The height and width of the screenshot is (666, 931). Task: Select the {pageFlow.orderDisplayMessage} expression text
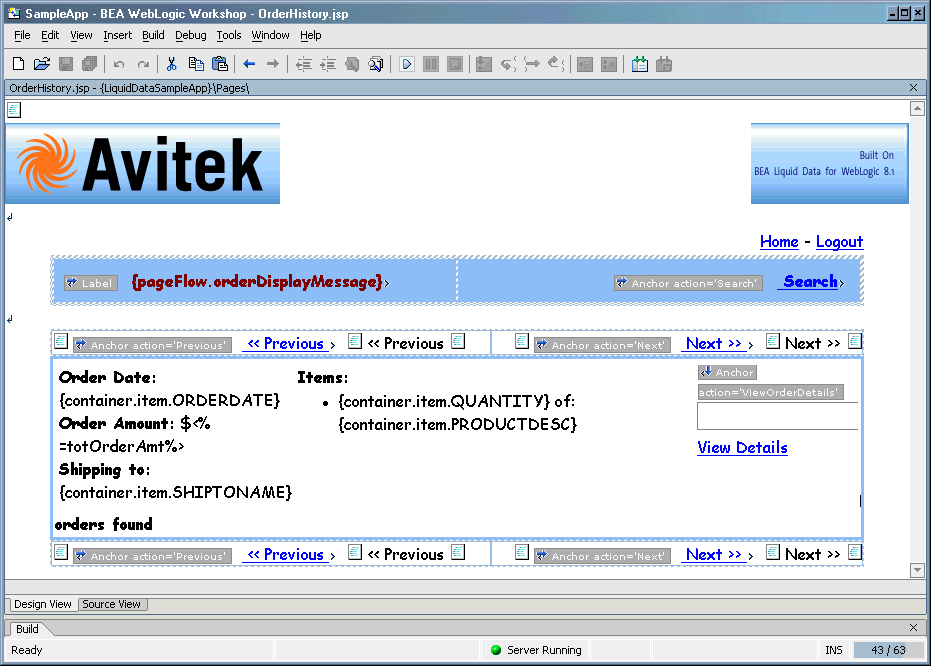point(256,281)
